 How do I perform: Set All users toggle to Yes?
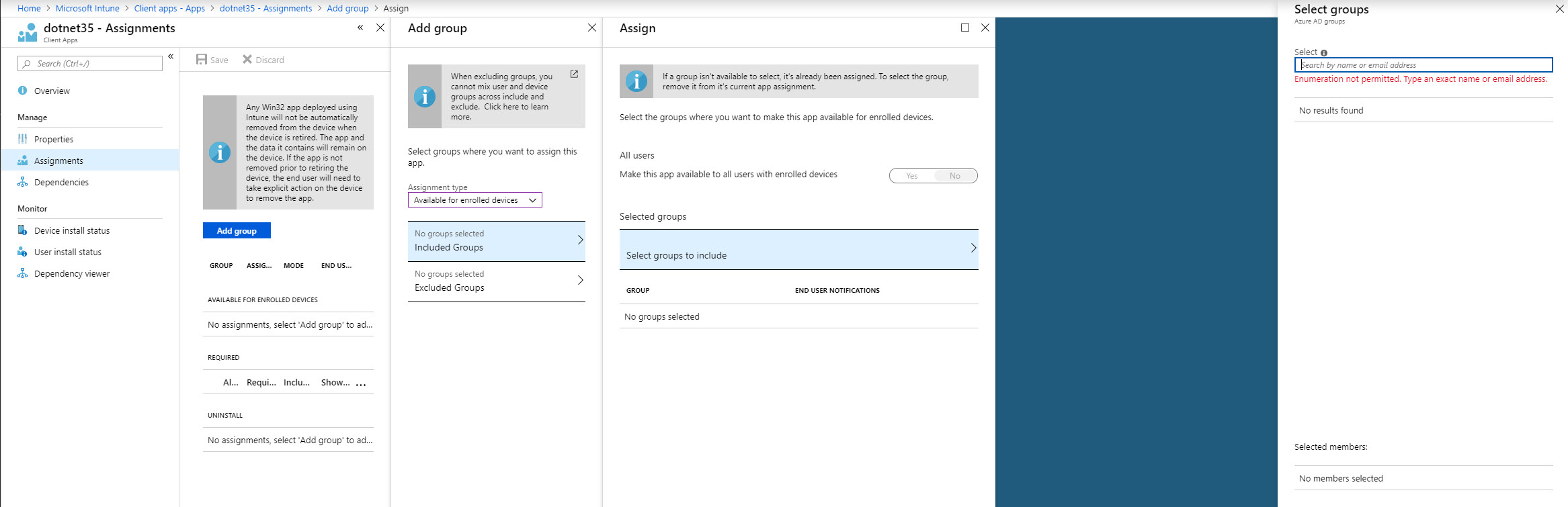pos(911,176)
